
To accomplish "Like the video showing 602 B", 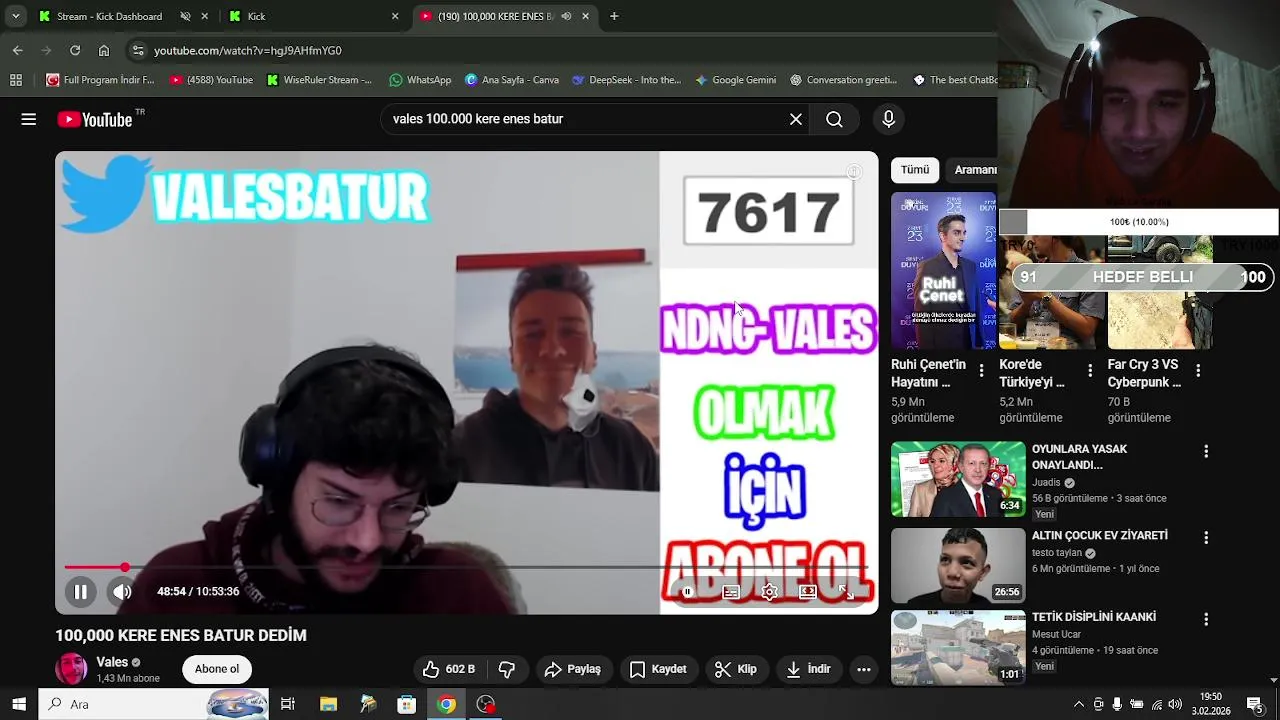I will [x=448, y=669].
